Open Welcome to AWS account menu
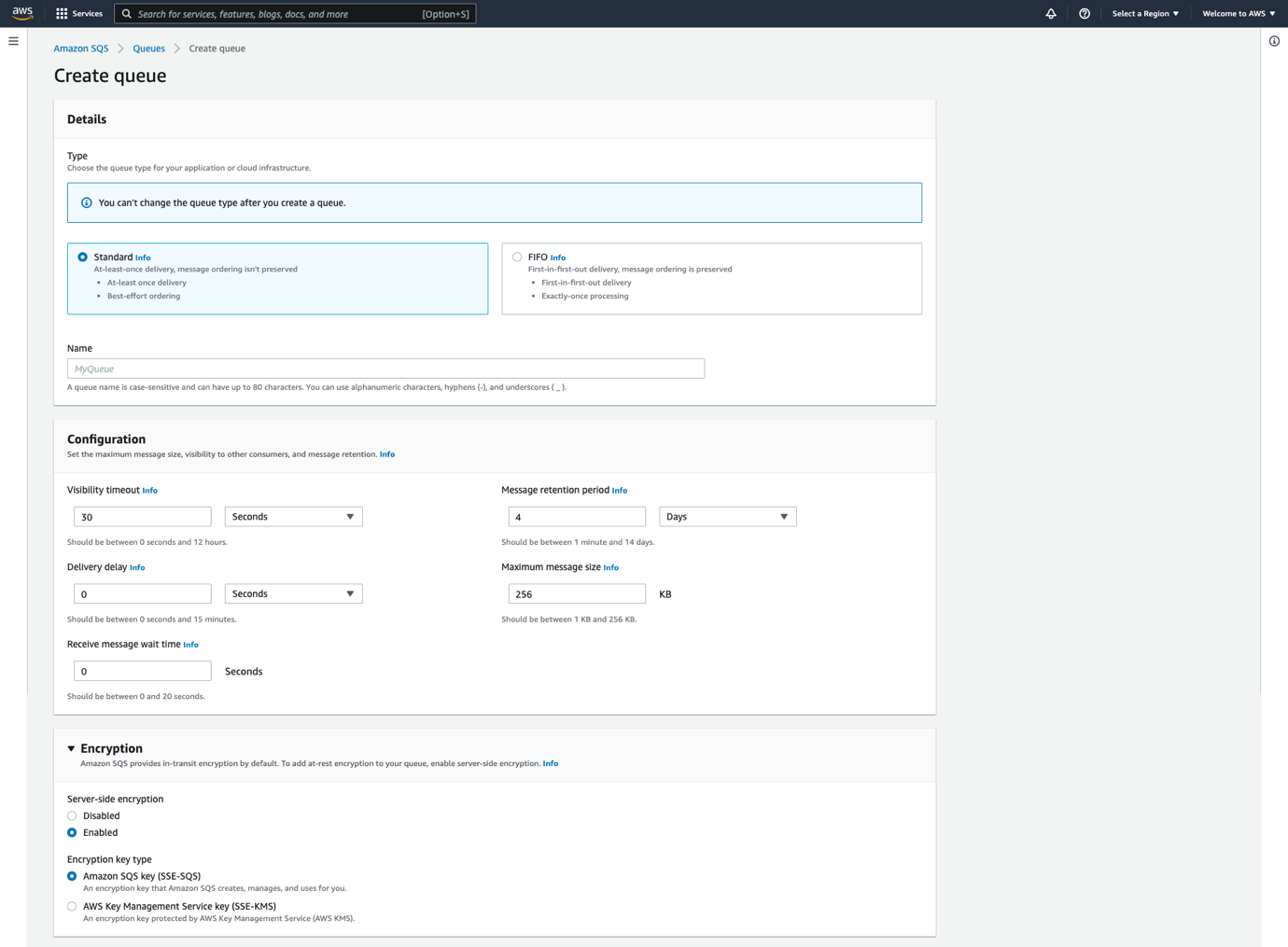The height and width of the screenshot is (947, 1288). [x=1239, y=14]
